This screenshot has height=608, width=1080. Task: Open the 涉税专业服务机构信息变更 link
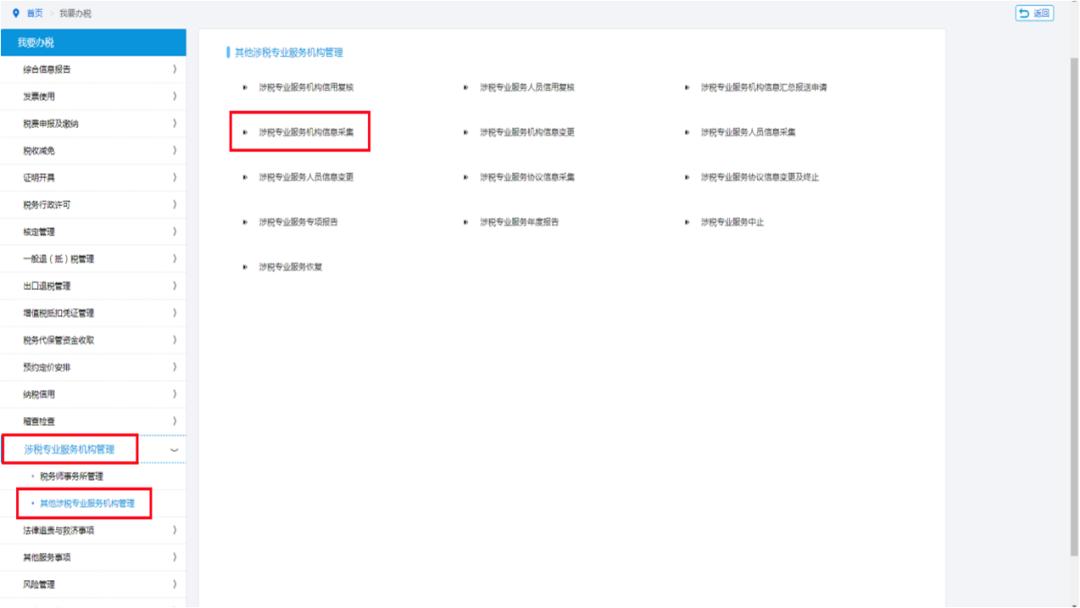point(527,132)
